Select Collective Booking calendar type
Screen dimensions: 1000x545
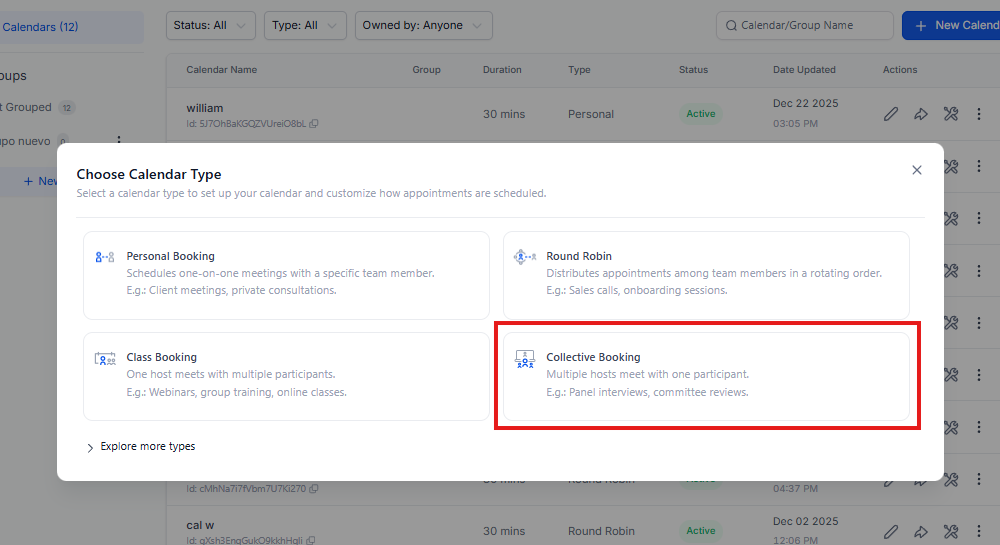(x=706, y=376)
